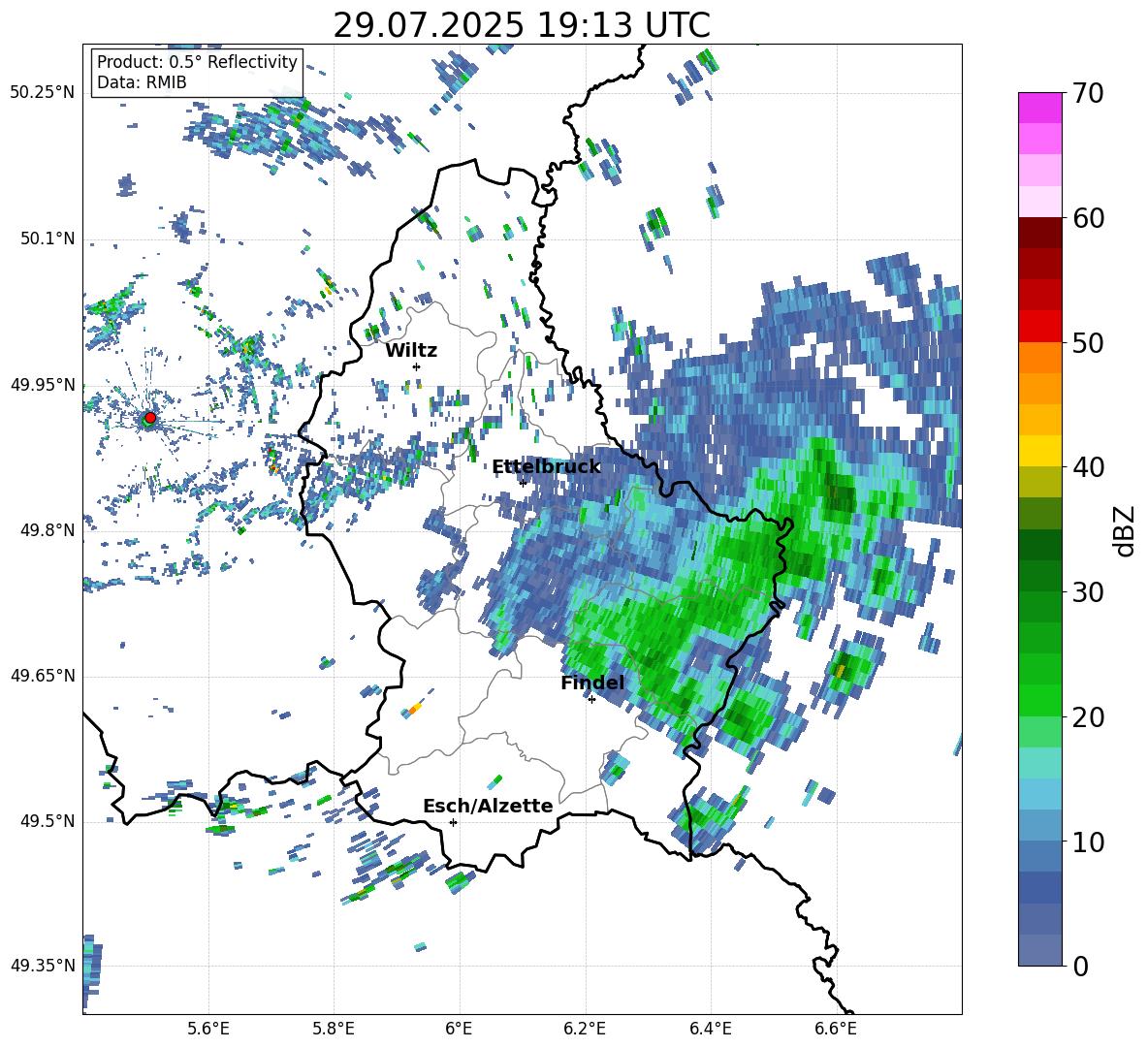
Task: Click the 60 tick on colorbar
Action: [x=1088, y=217]
